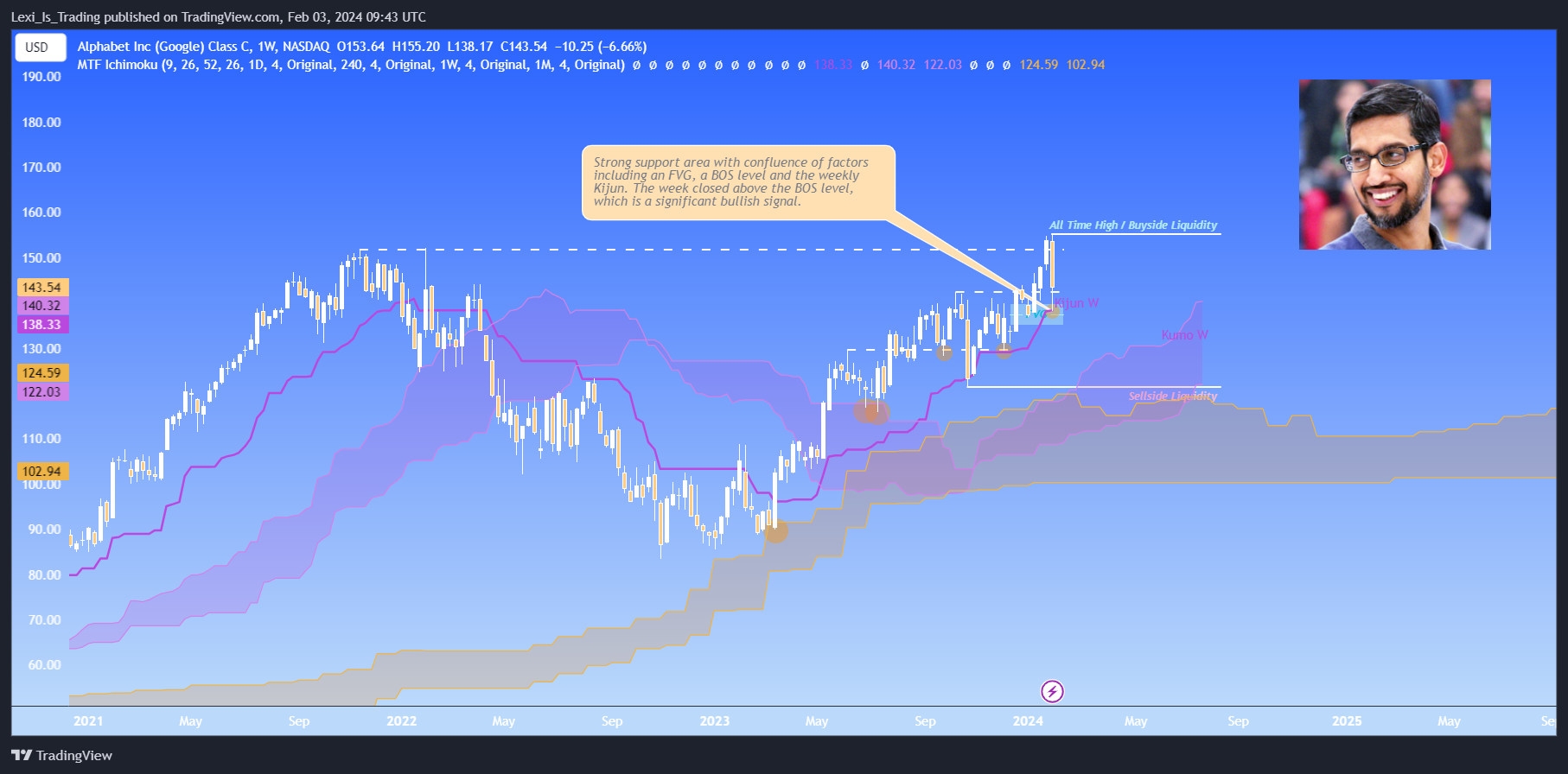Open the USD currency selector
Image resolution: width=1568 pixels, height=774 pixels.
tap(40, 48)
